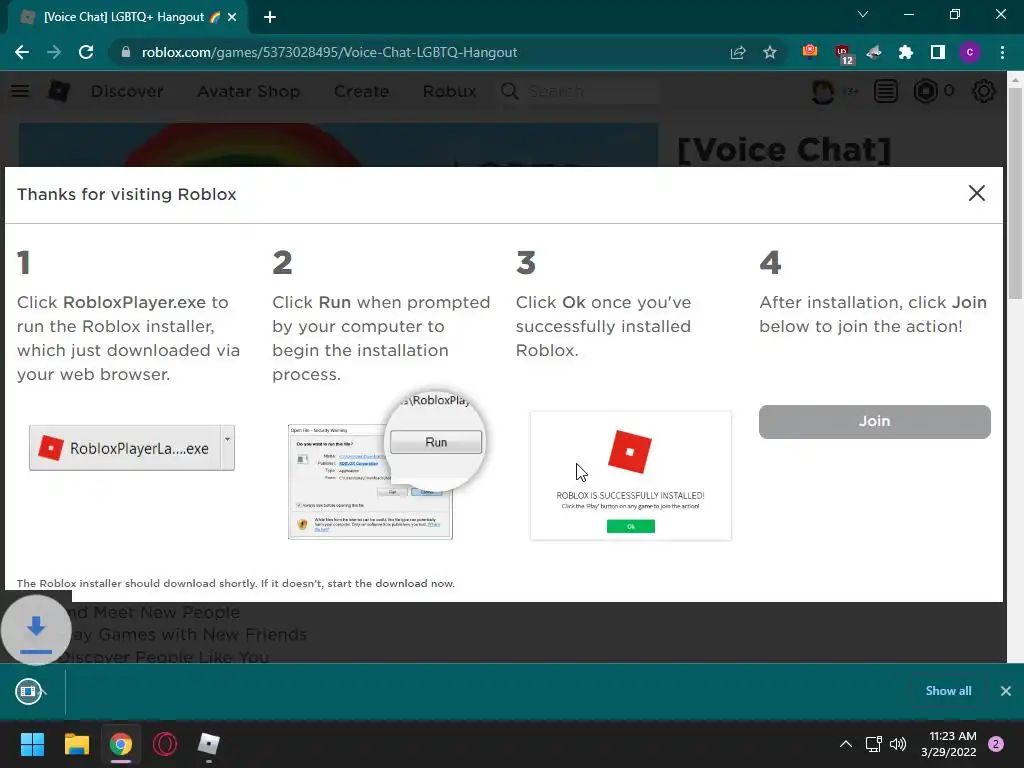Share this page icon in address bar
This screenshot has width=1024, height=768.
[738, 52]
